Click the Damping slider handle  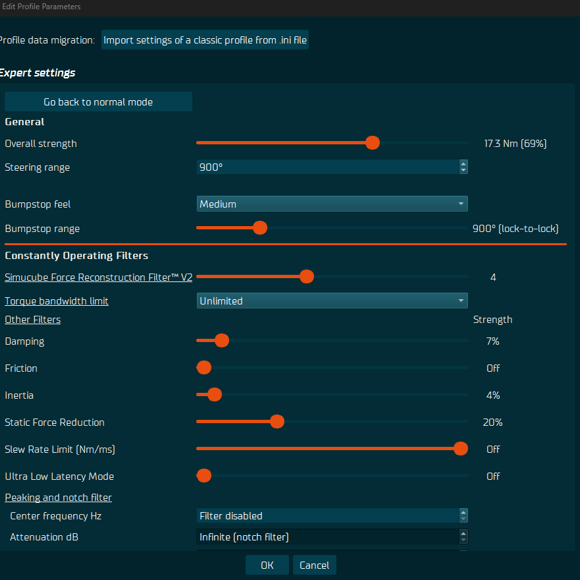click(222, 340)
